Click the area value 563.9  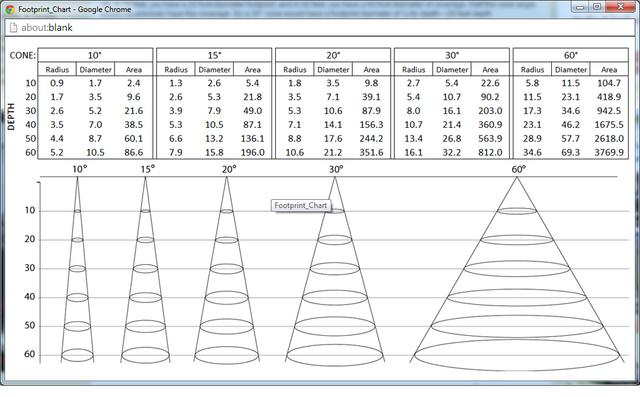tap(490, 139)
